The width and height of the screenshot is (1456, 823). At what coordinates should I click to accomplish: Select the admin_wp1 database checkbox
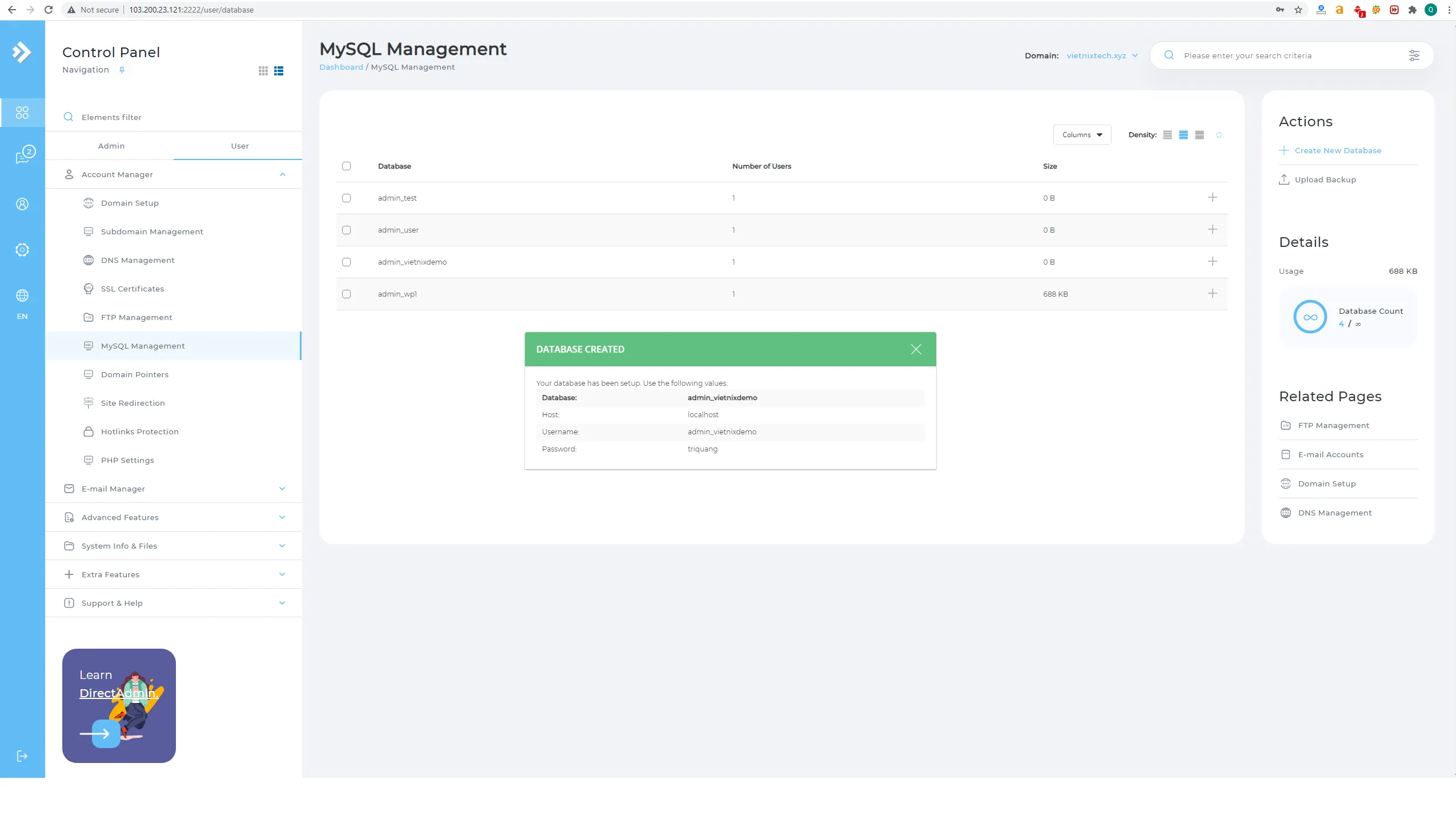coord(347,294)
